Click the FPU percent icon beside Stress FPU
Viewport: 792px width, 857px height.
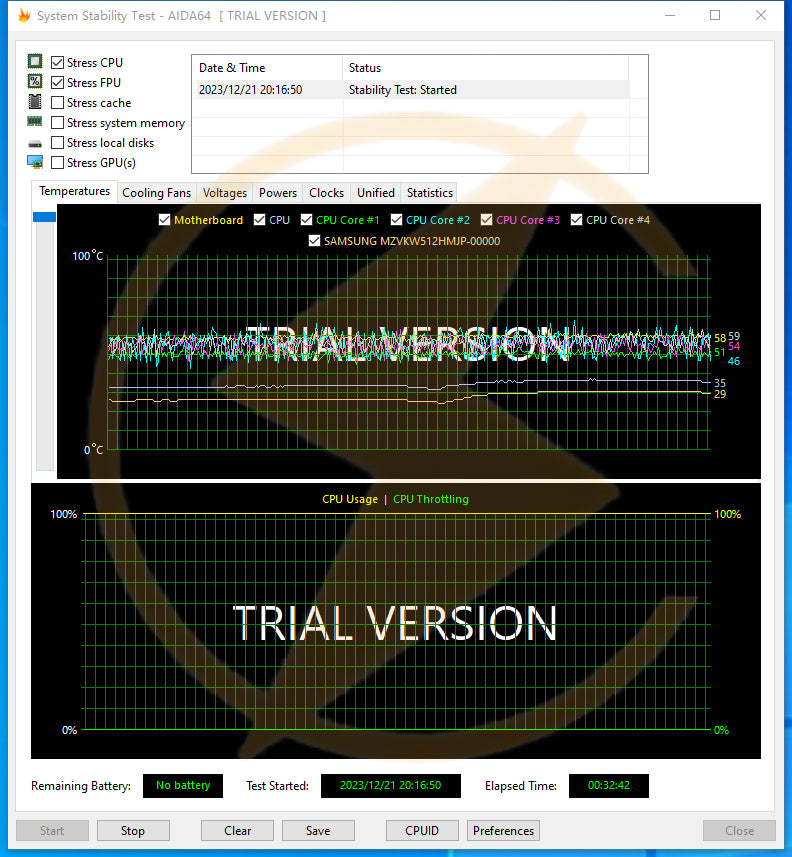point(35,82)
